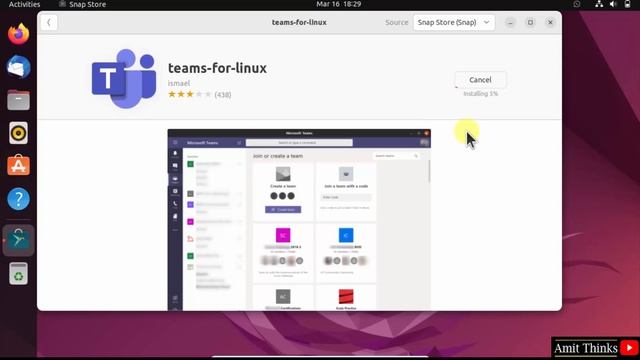
Task: Maximize the Snap Store window
Action: coord(530,22)
